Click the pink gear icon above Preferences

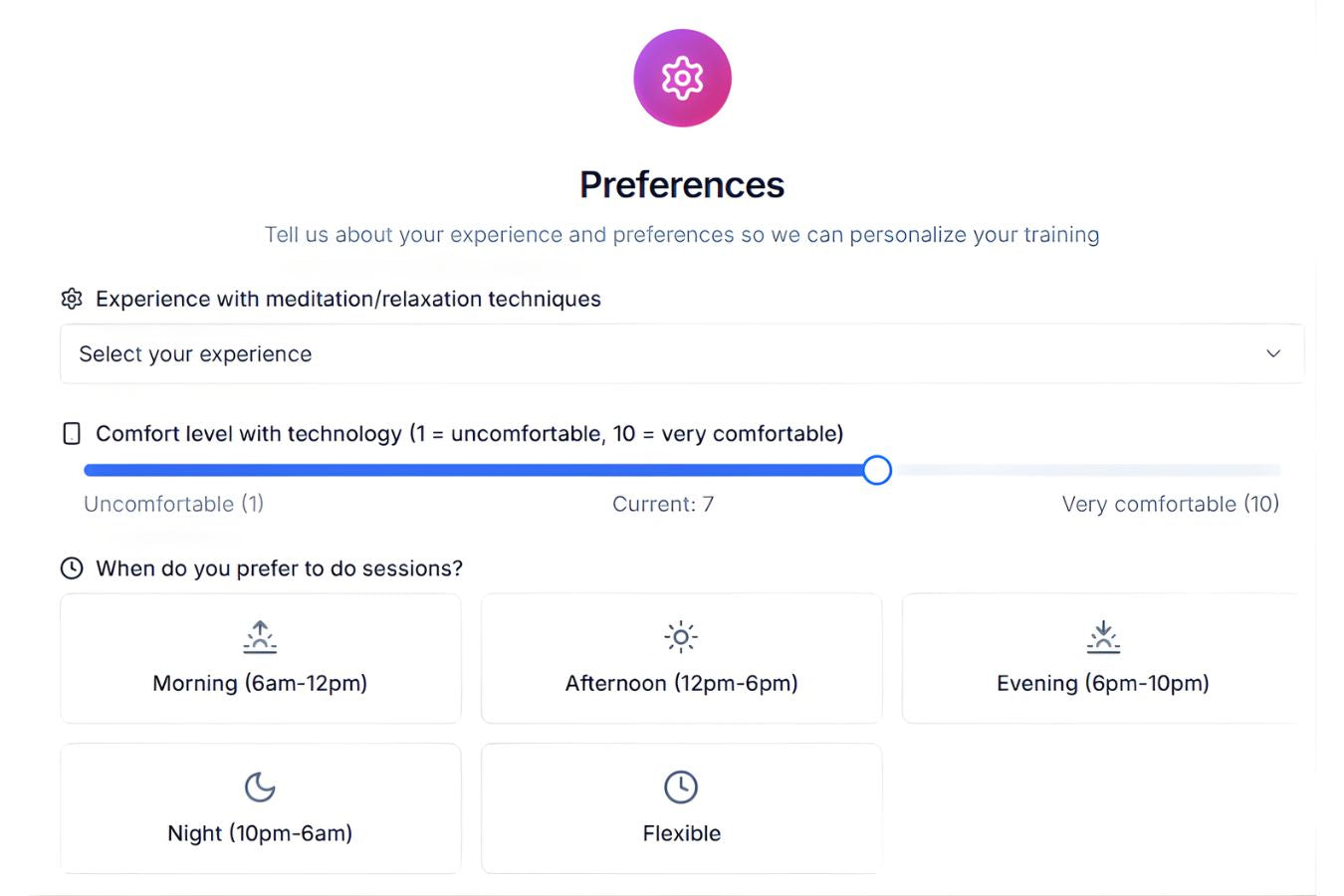point(682,78)
